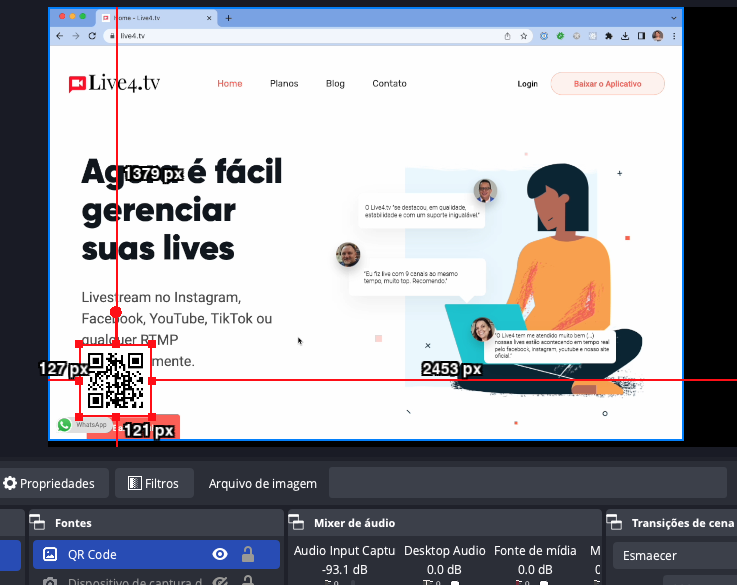Click the gray round extension icon
Screen dimensions: 737x585
[576, 36]
